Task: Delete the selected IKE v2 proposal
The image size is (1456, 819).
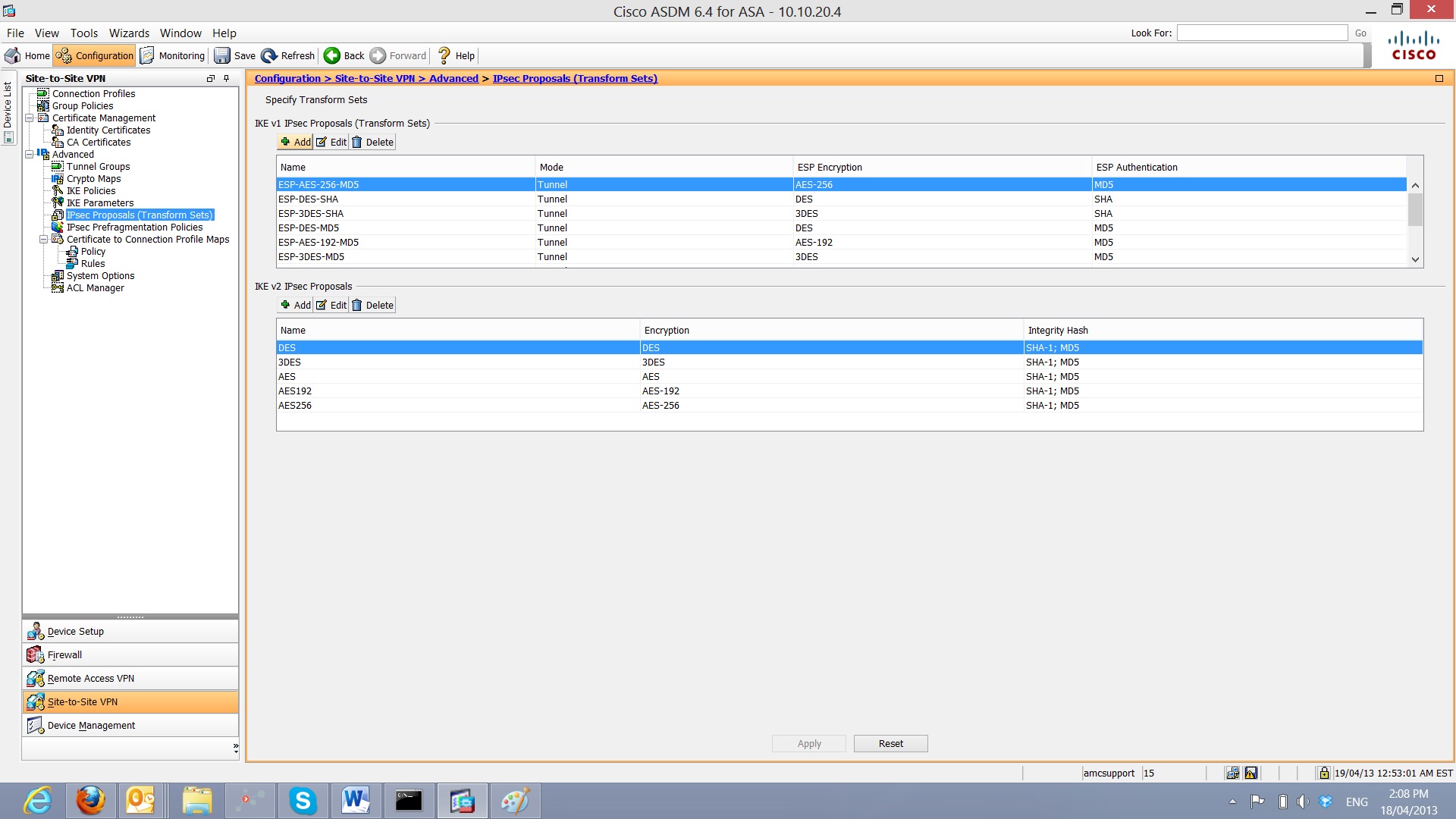Action: pyautogui.click(x=373, y=305)
